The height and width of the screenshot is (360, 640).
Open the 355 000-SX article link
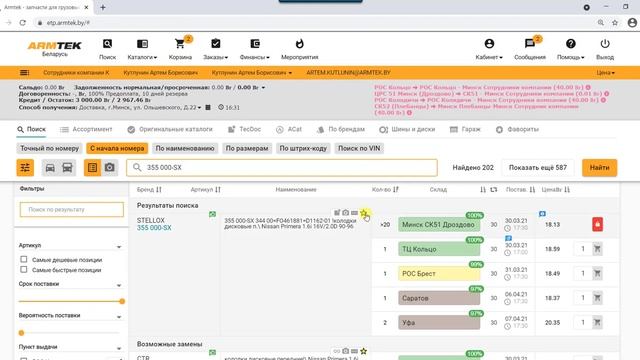tap(154, 228)
